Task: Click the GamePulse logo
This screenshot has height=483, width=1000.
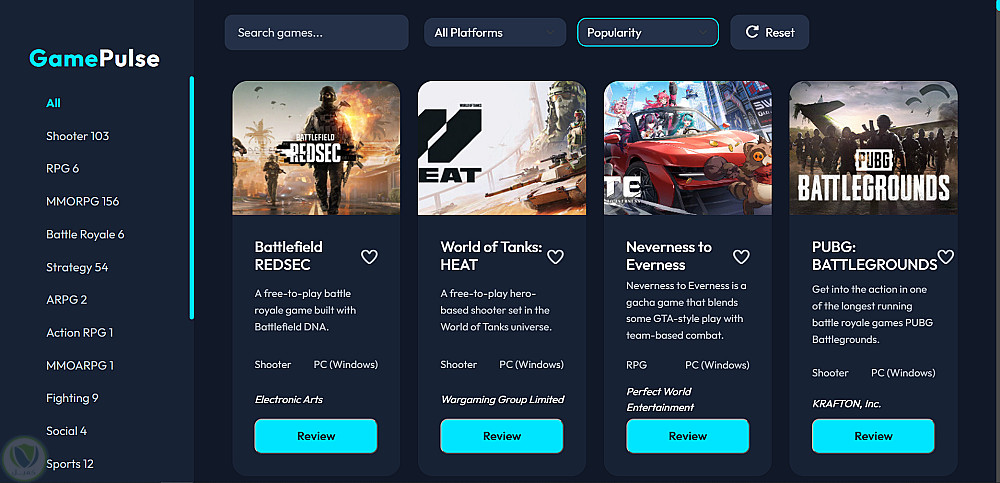Action: [x=94, y=59]
